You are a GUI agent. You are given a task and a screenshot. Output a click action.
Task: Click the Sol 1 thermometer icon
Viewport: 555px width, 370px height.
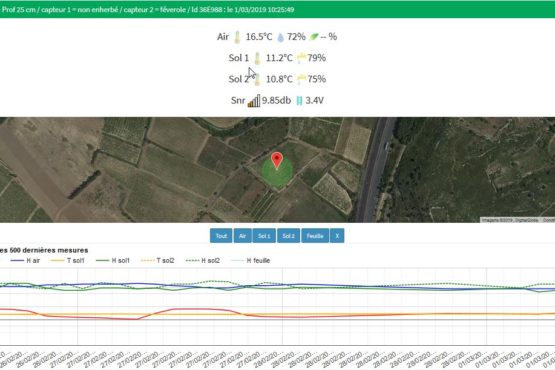[x=257, y=58]
